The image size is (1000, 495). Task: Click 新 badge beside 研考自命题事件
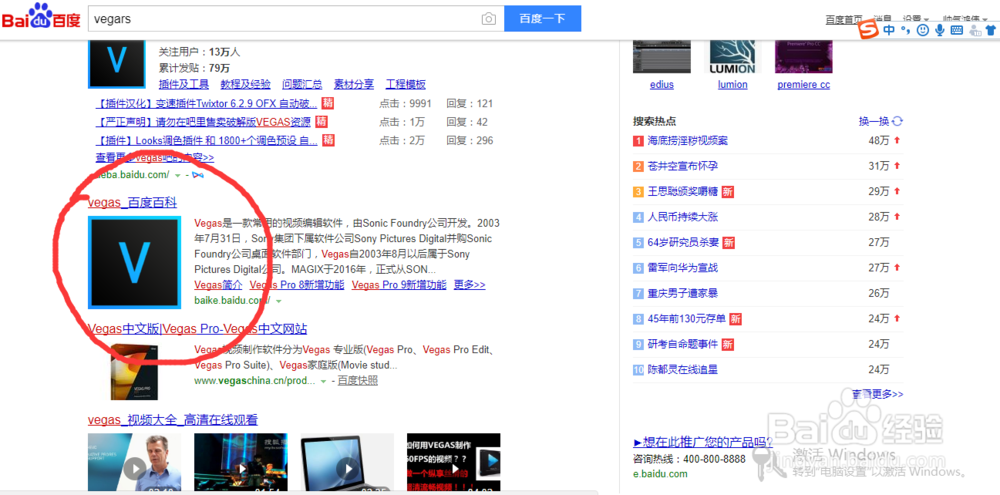(728, 344)
